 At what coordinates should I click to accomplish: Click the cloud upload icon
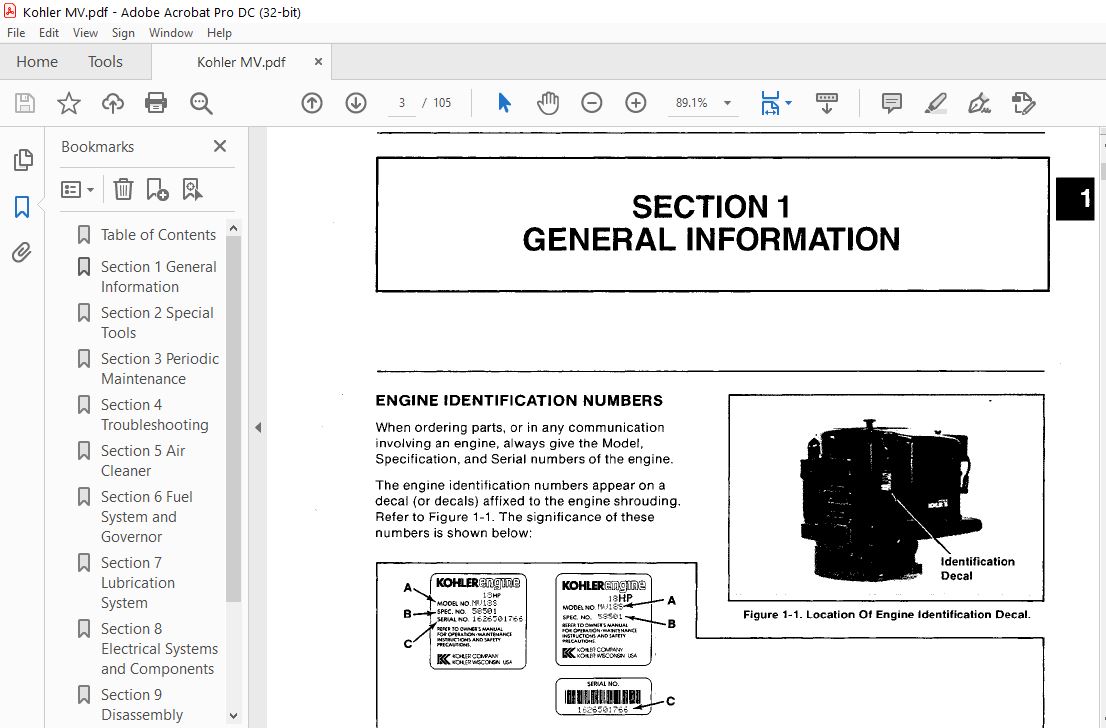[112, 103]
